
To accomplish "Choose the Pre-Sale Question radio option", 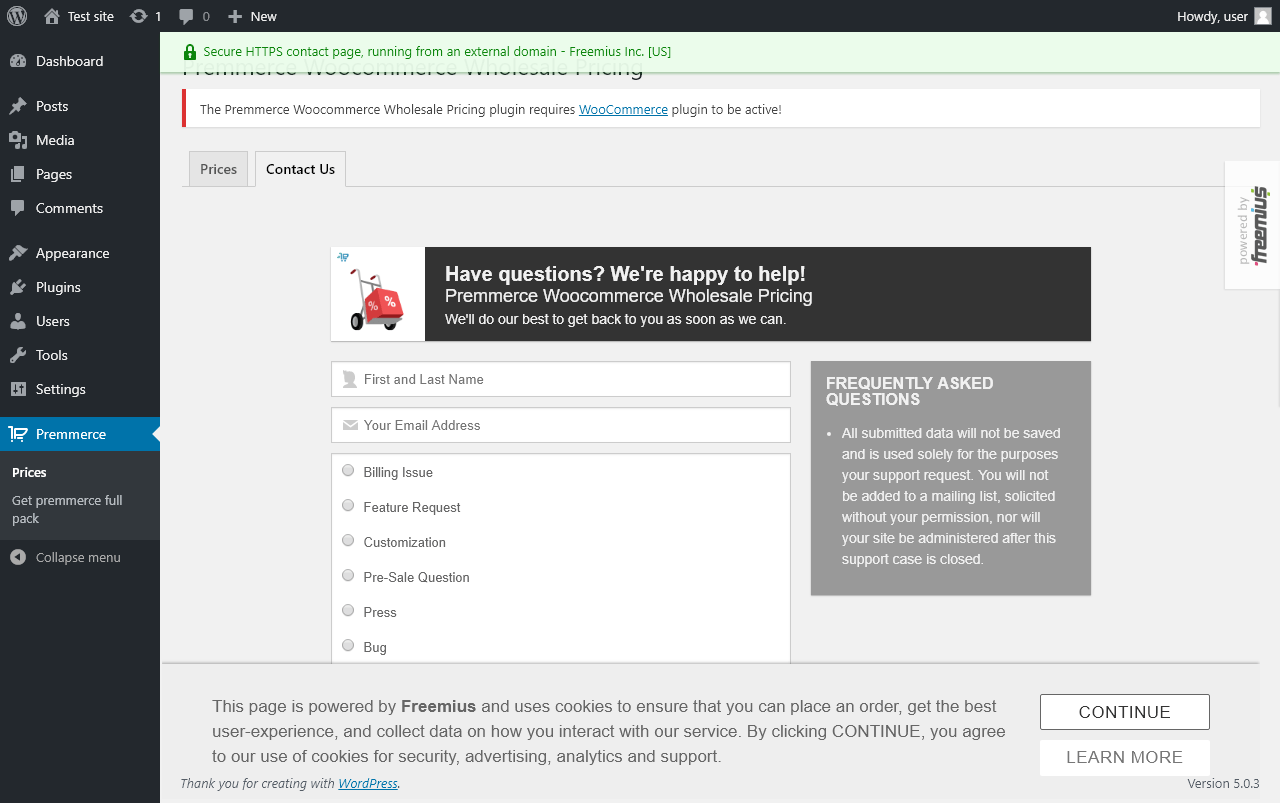I will pos(348,575).
